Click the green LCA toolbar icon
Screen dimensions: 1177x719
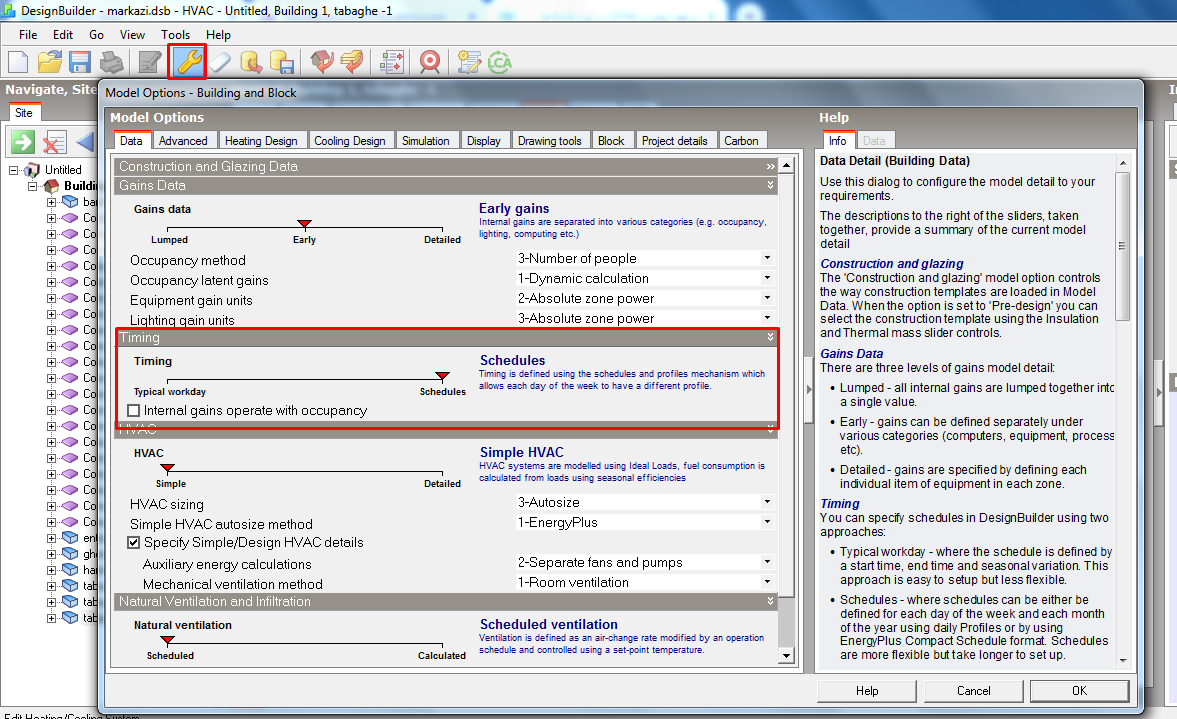click(499, 62)
